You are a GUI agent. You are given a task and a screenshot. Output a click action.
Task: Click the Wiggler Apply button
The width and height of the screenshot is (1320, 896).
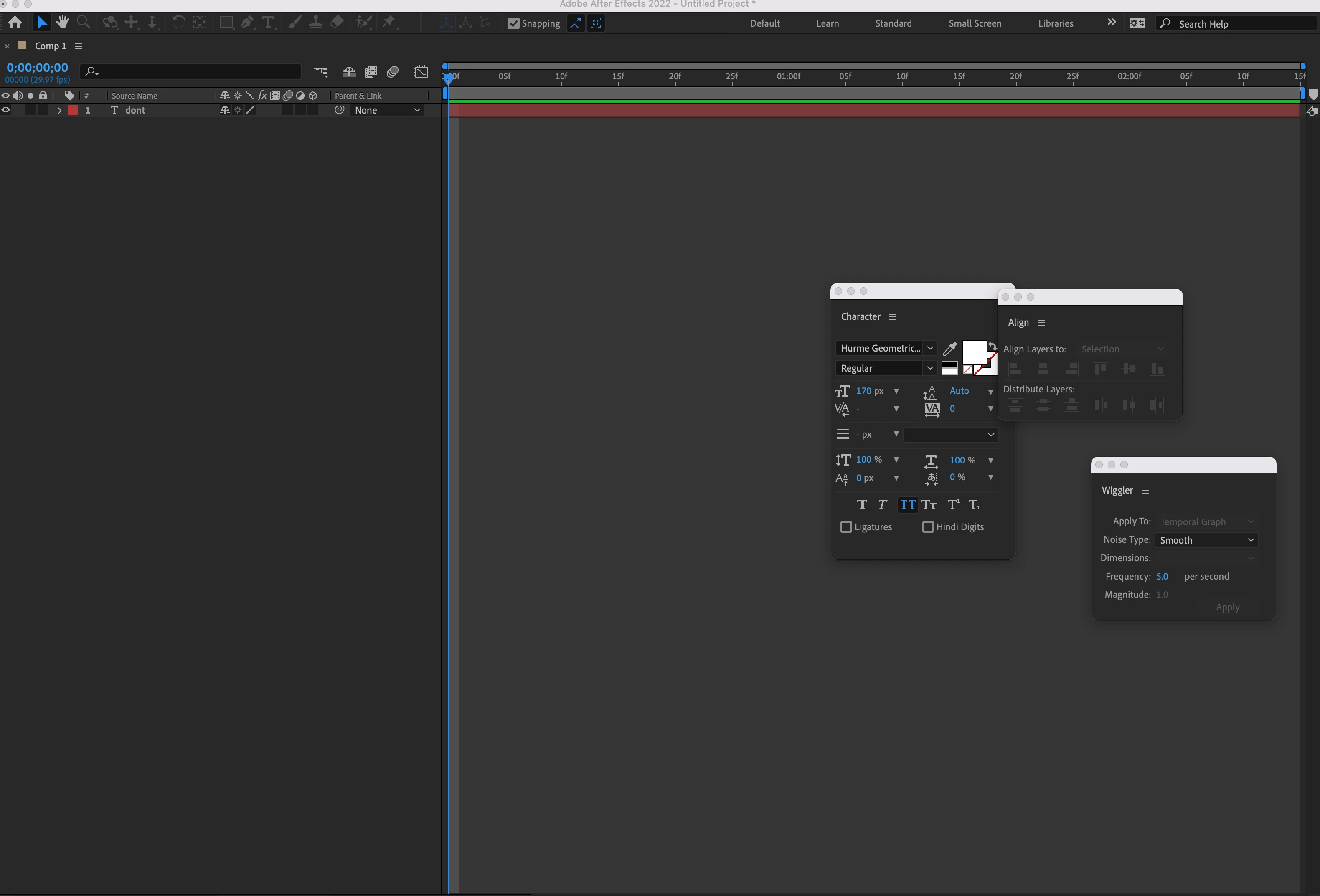1227,607
